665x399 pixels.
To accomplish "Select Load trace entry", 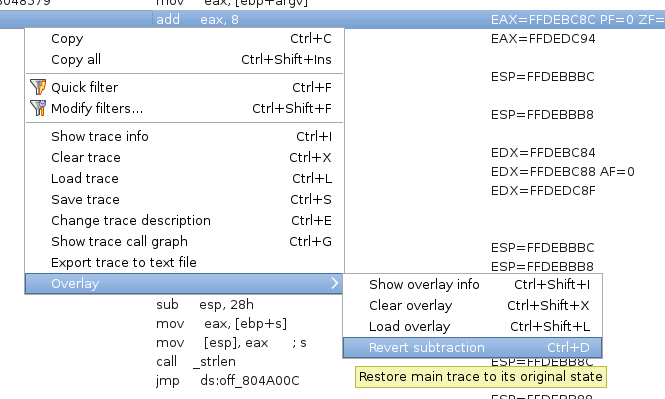I will click(x=184, y=179).
